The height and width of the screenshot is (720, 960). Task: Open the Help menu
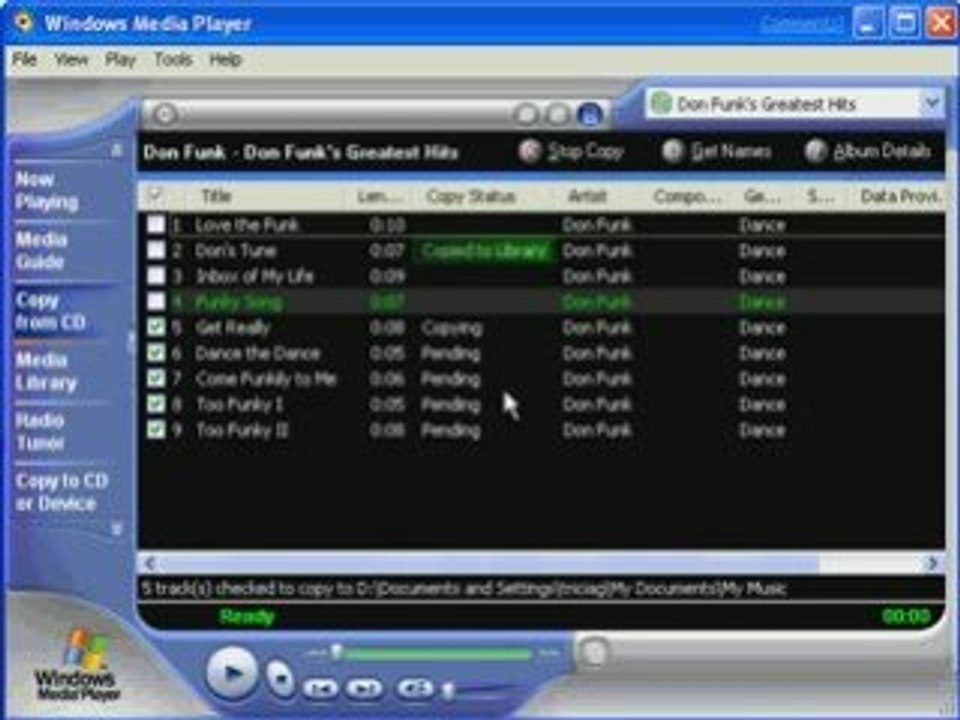pyautogui.click(x=225, y=59)
